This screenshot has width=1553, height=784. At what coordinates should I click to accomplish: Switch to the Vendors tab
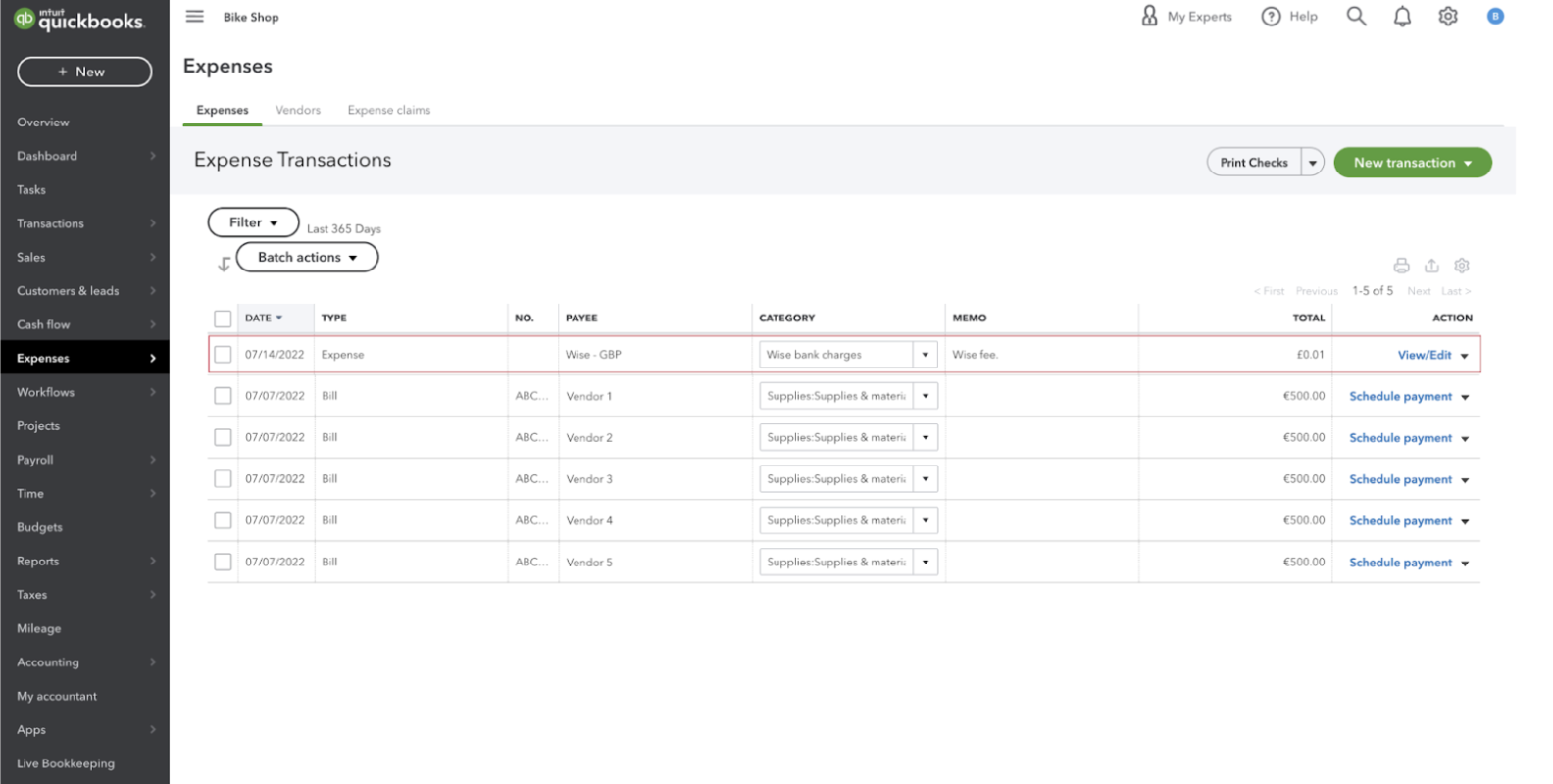(x=298, y=110)
